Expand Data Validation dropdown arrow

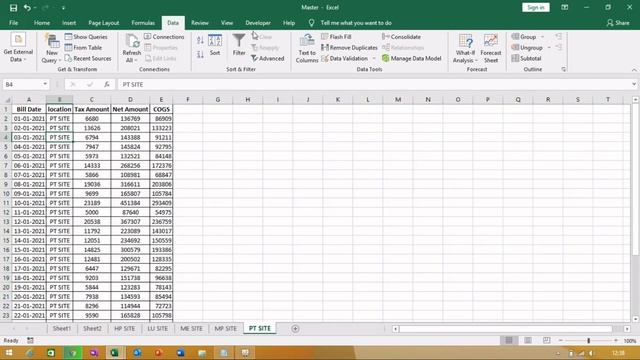click(374, 58)
